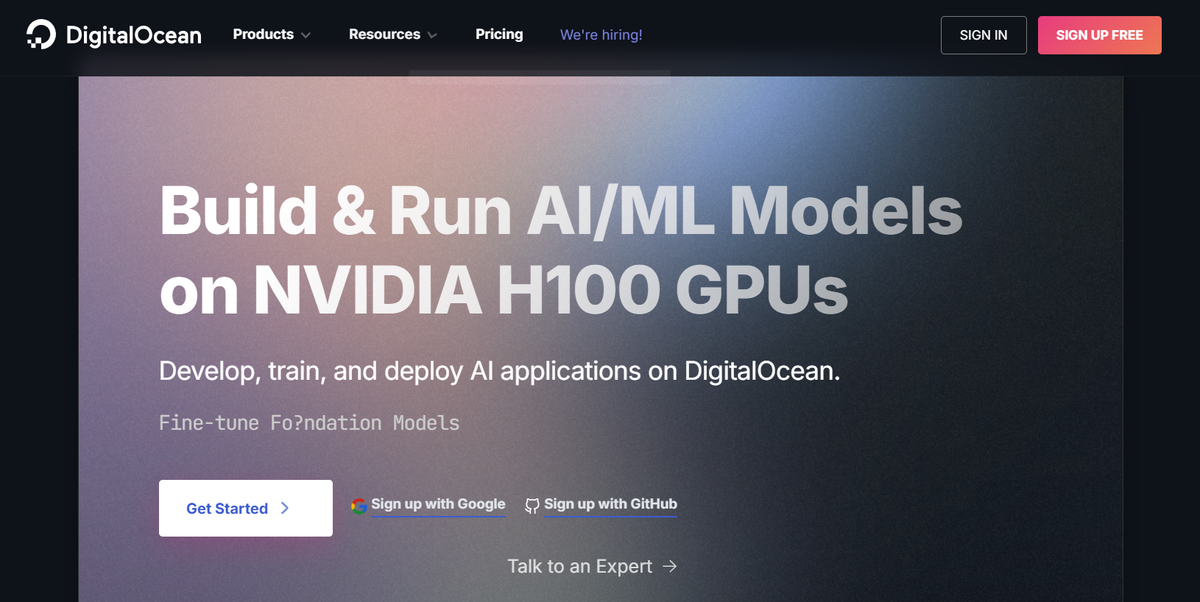Screen dimensions: 1200x602
Task: Click the GitHub octocat icon
Action: (532, 506)
